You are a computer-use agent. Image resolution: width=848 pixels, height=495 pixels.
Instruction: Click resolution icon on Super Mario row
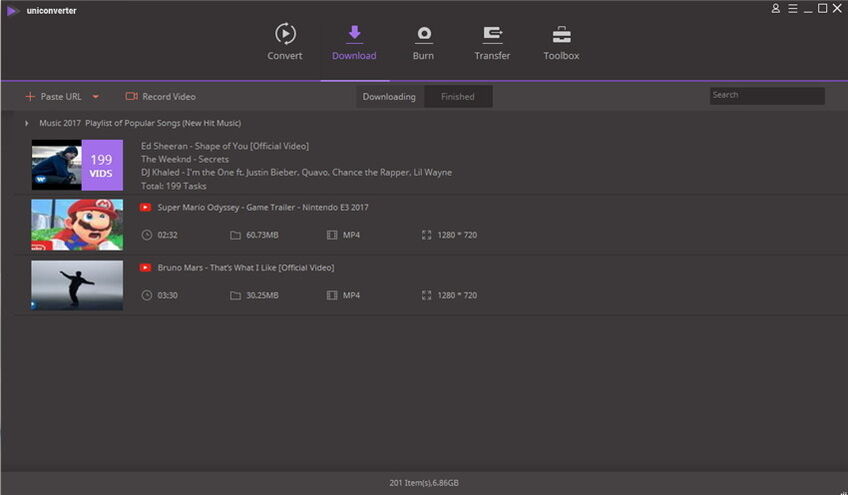point(427,235)
